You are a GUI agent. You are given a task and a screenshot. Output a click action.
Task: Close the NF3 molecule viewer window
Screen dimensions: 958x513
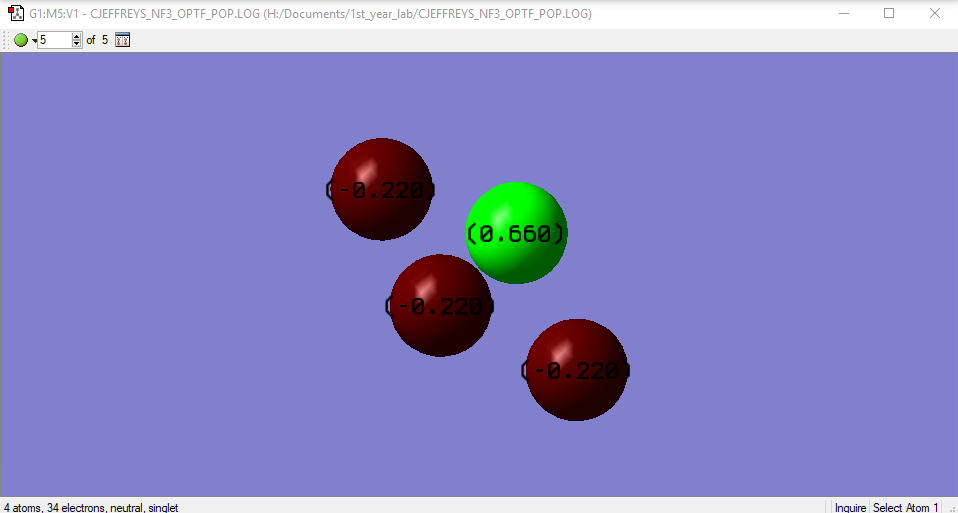[935, 13]
